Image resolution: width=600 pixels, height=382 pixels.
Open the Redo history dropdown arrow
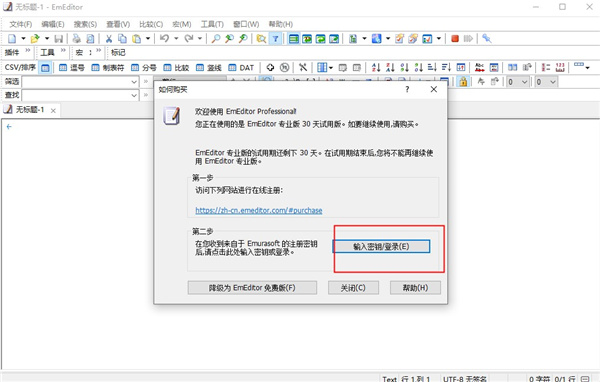[200, 38]
